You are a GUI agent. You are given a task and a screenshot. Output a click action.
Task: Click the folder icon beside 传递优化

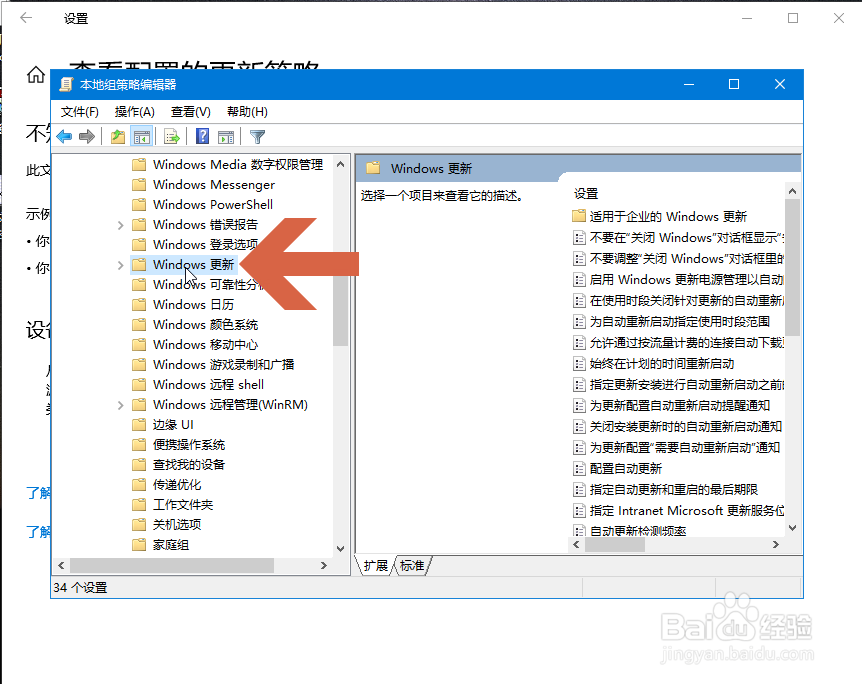(139, 484)
